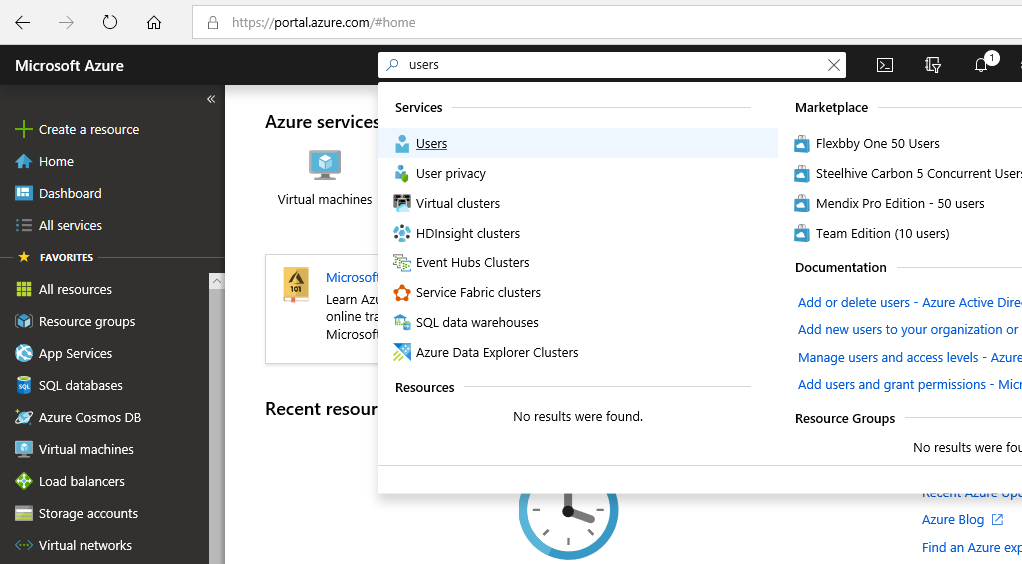Open 'Add new users to your organization' doc
The height and width of the screenshot is (564, 1022).
(x=909, y=330)
